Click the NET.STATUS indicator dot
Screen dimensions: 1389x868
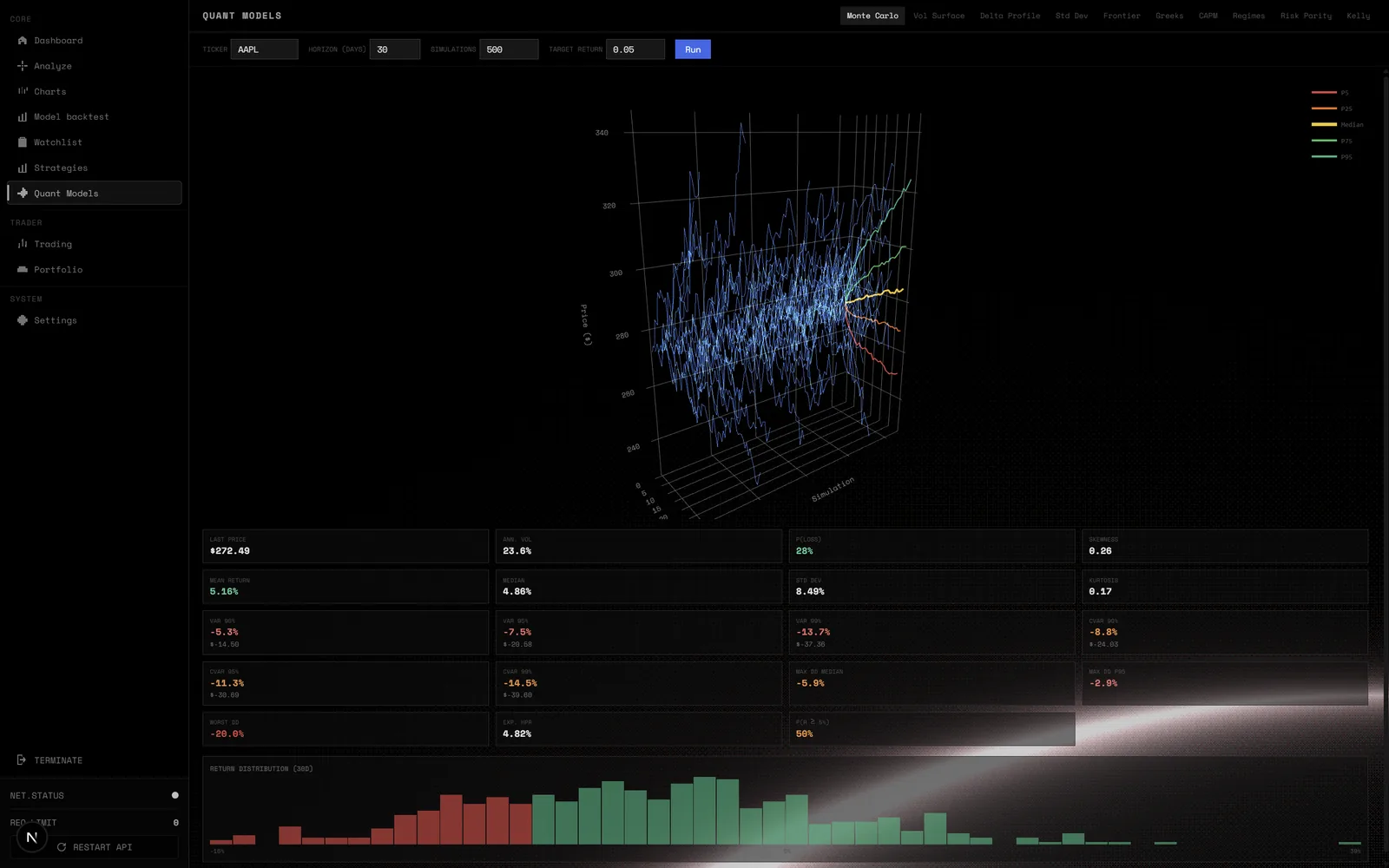pos(175,795)
